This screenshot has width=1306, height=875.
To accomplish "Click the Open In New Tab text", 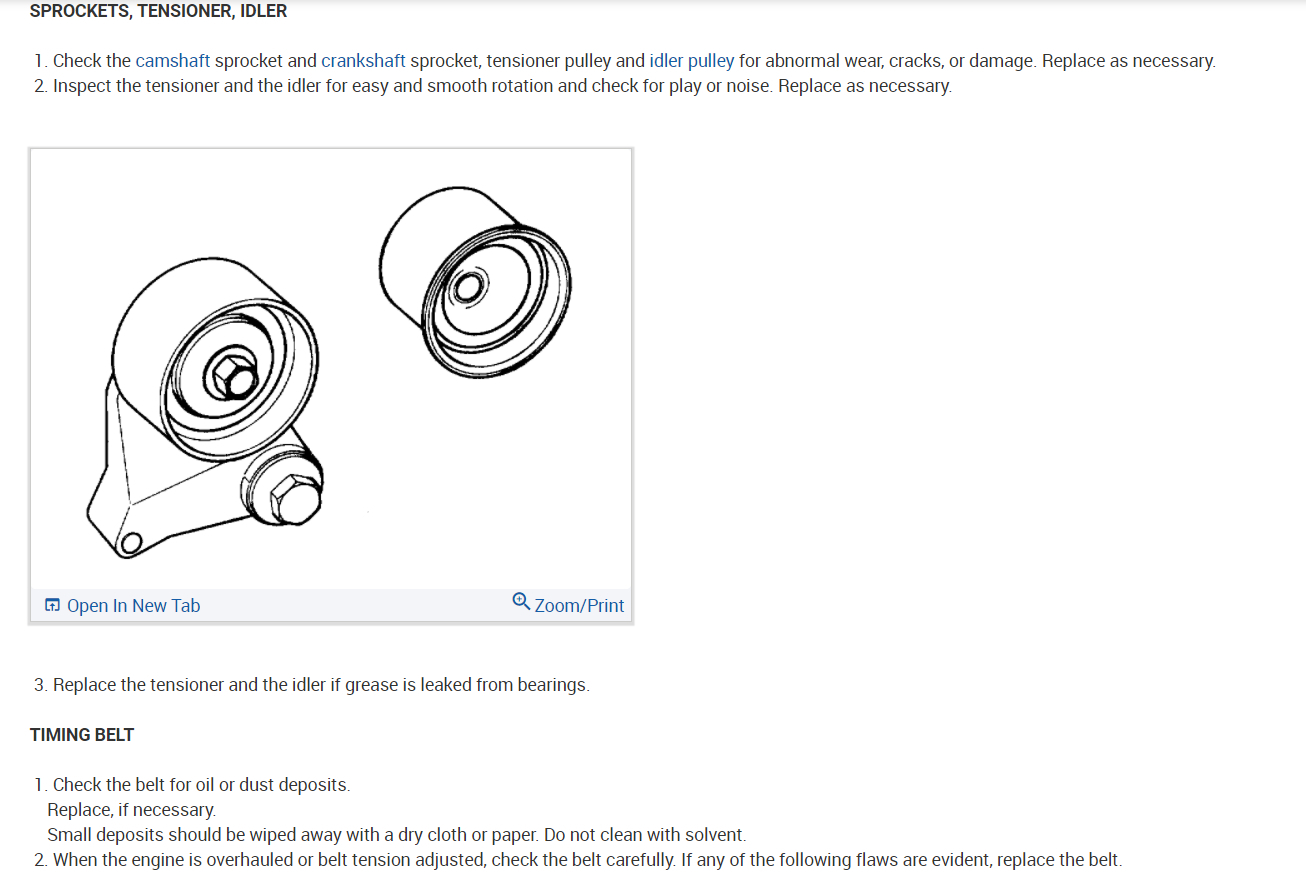I will (x=133, y=606).
